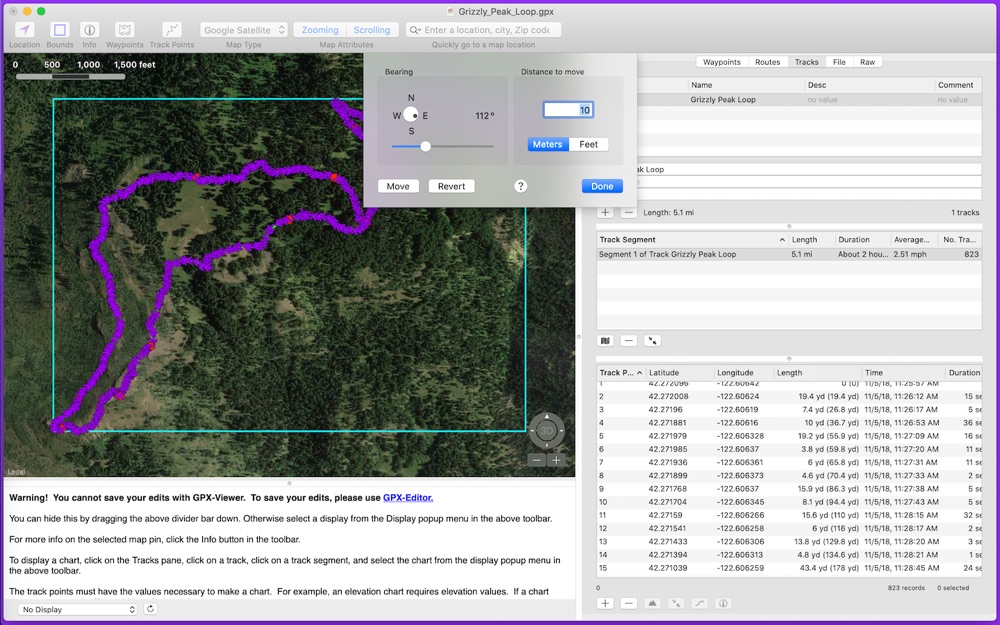The width and height of the screenshot is (1000, 625).
Task: Click the bearing slider knob
Action: 425,146
